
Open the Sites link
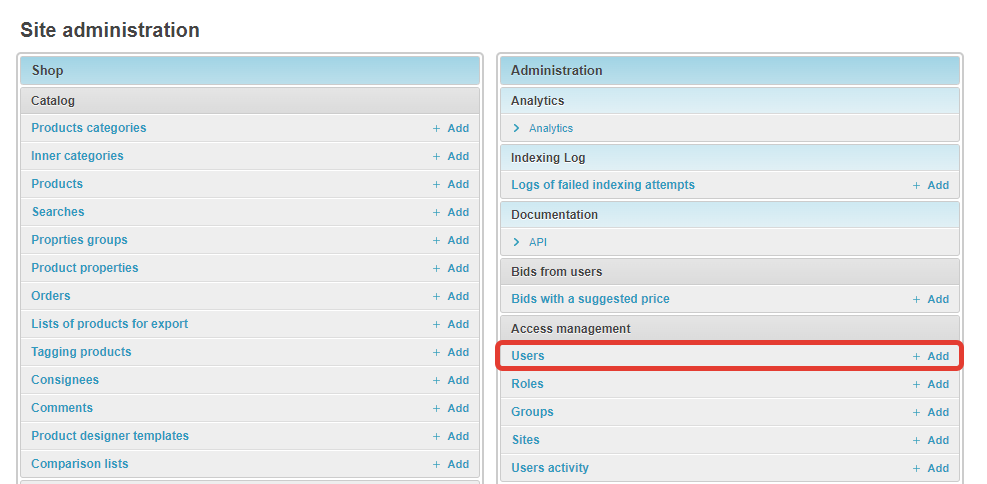pyautogui.click(x=525, y=440)
